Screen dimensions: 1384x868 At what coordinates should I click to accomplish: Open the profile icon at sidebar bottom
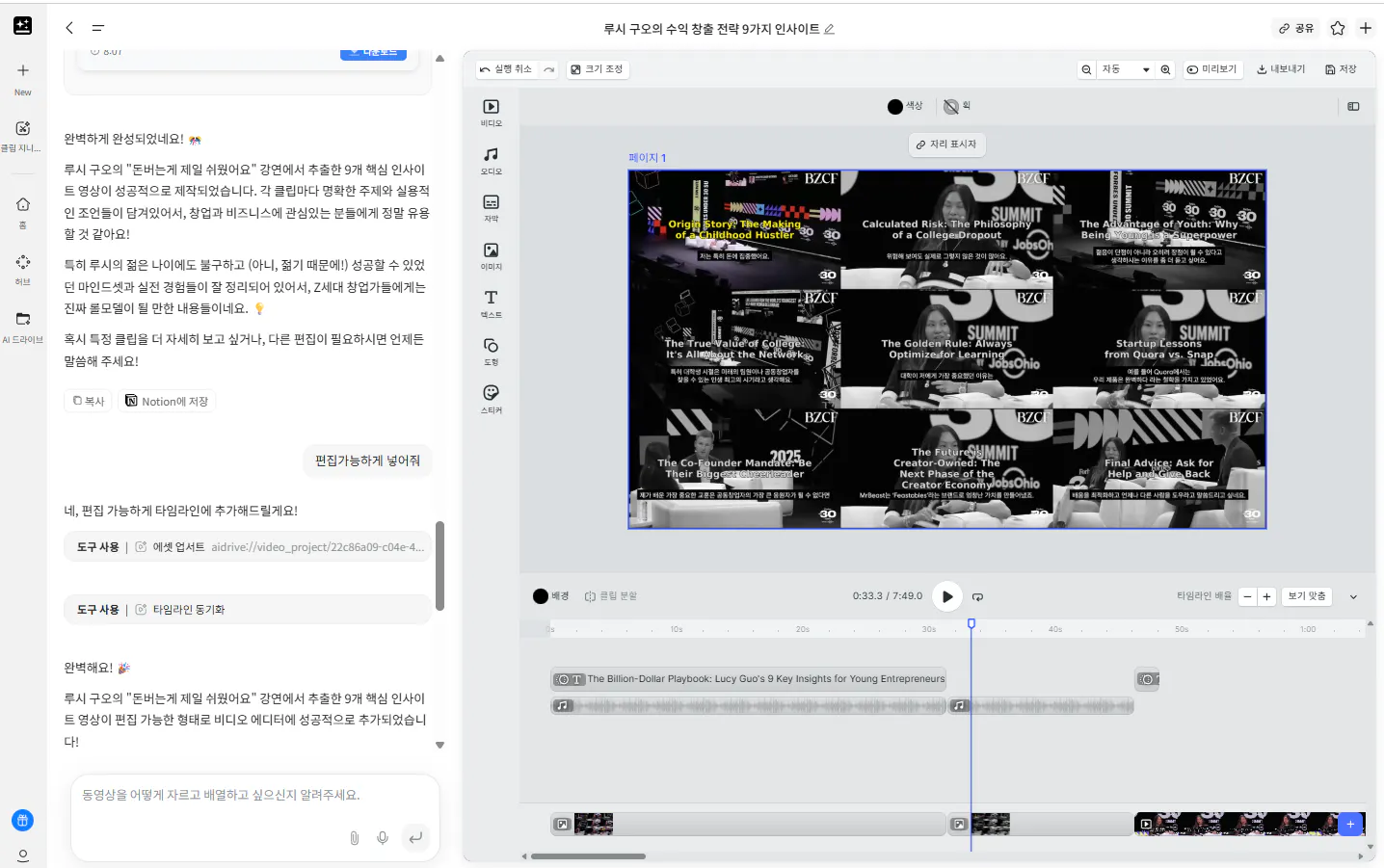[23, 855]
